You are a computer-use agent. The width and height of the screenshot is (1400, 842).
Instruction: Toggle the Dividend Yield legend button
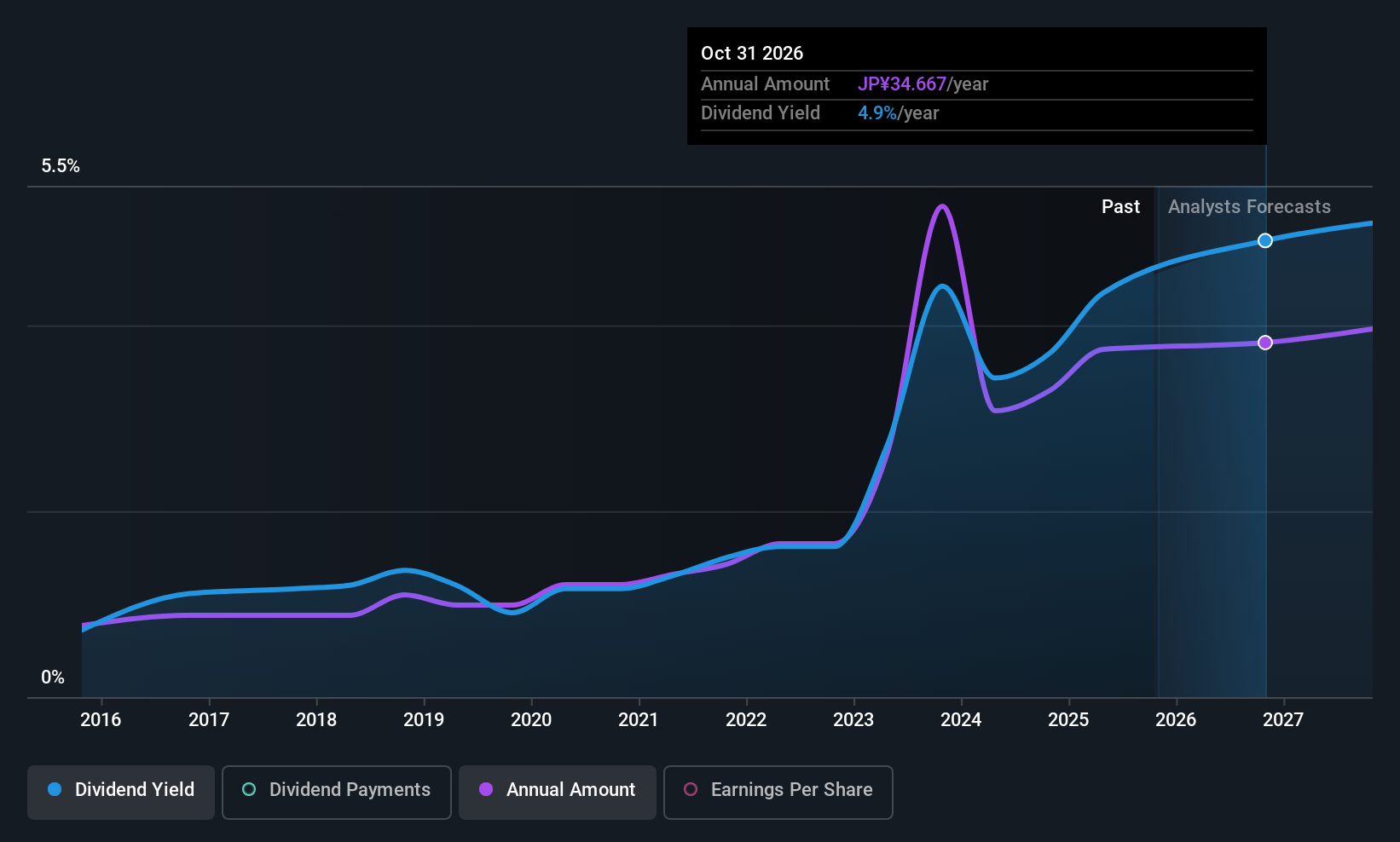pos(121,790)
